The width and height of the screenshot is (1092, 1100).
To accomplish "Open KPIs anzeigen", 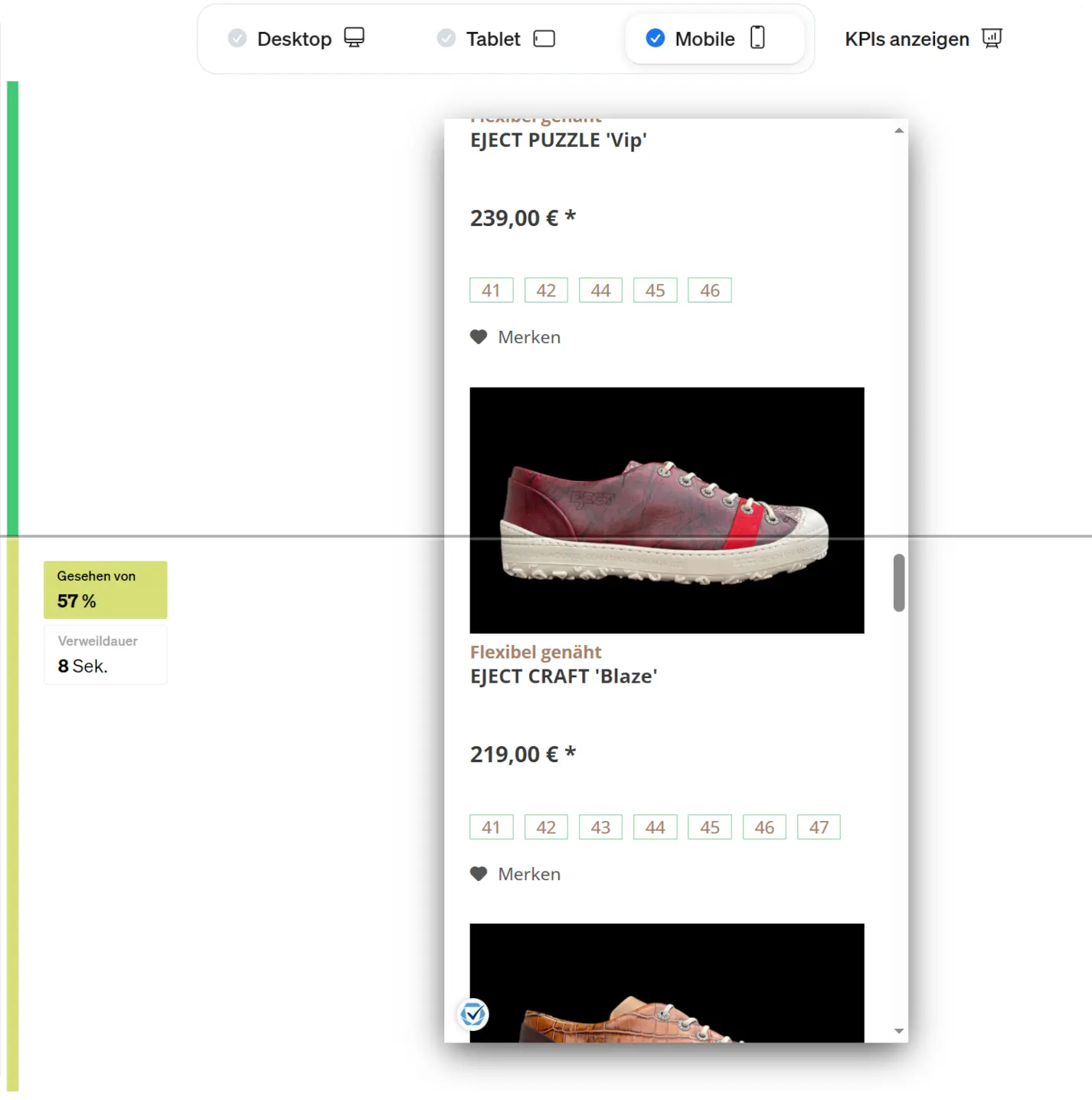I will [906, 38].
